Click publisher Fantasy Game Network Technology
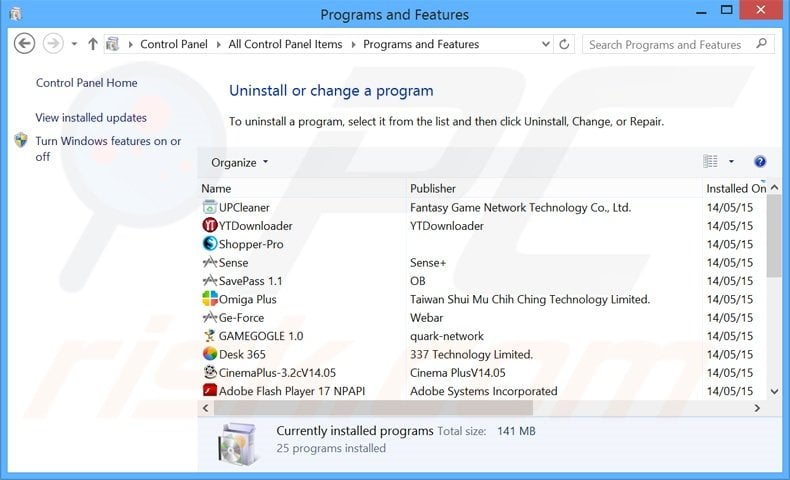 click(520, 208)
